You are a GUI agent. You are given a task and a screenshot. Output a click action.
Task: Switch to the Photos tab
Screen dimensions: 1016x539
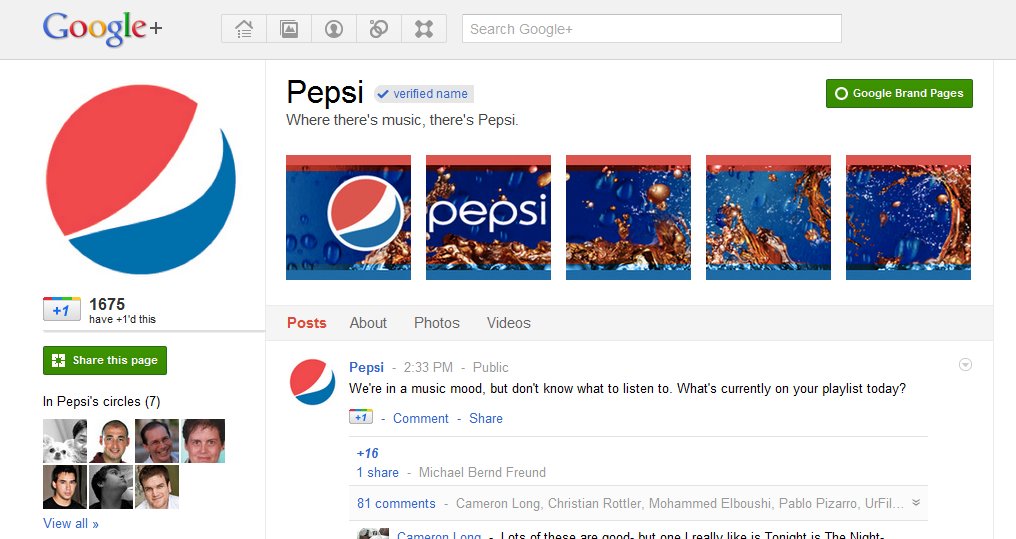tap(437, 323)
